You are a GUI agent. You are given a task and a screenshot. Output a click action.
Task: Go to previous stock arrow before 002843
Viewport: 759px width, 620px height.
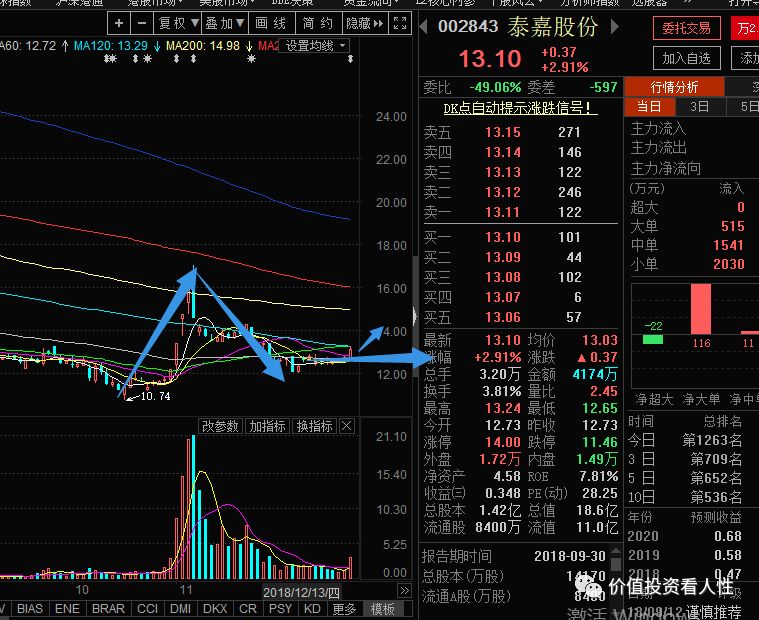click(424, 26)
